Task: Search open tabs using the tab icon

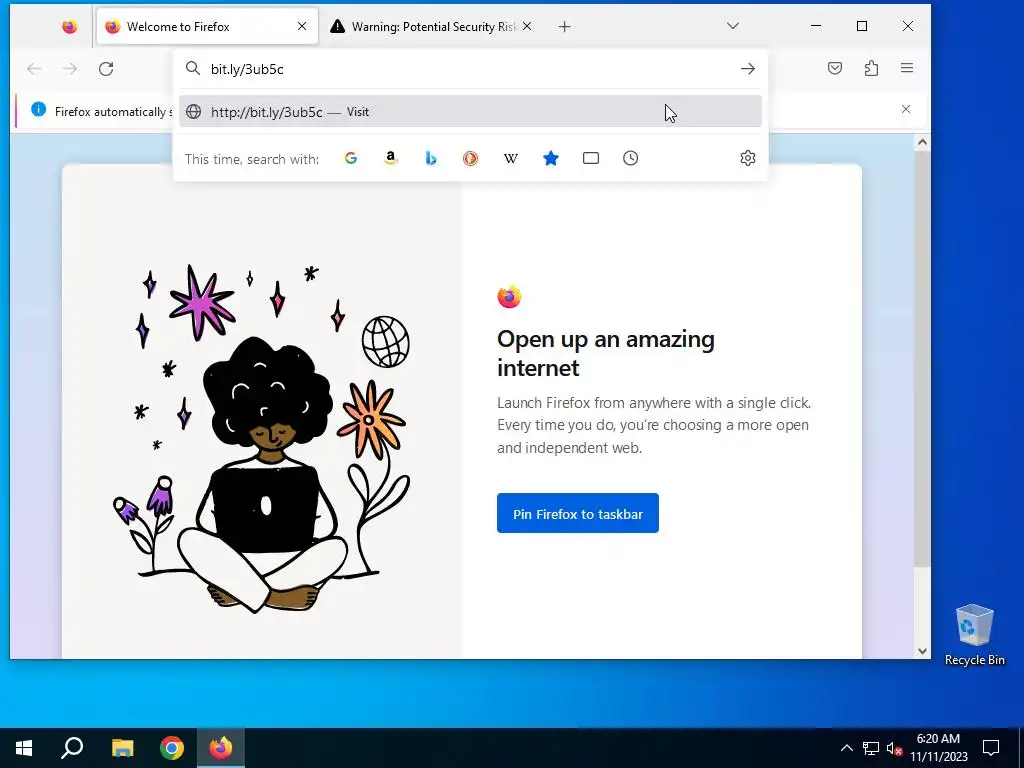Action: click(x=590, y=158)
